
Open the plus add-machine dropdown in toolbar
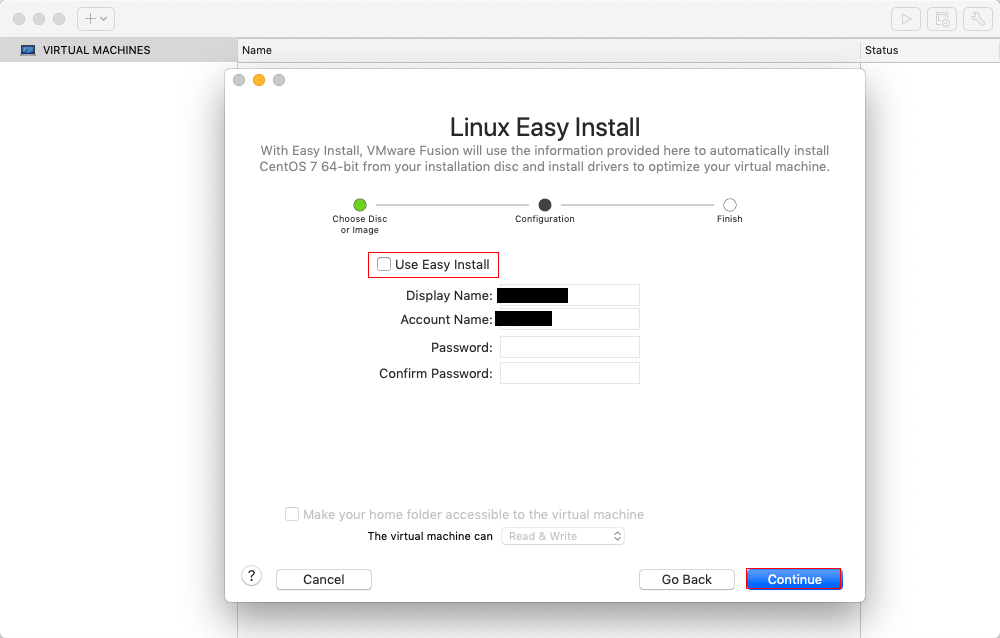click(x=96, y=19)
